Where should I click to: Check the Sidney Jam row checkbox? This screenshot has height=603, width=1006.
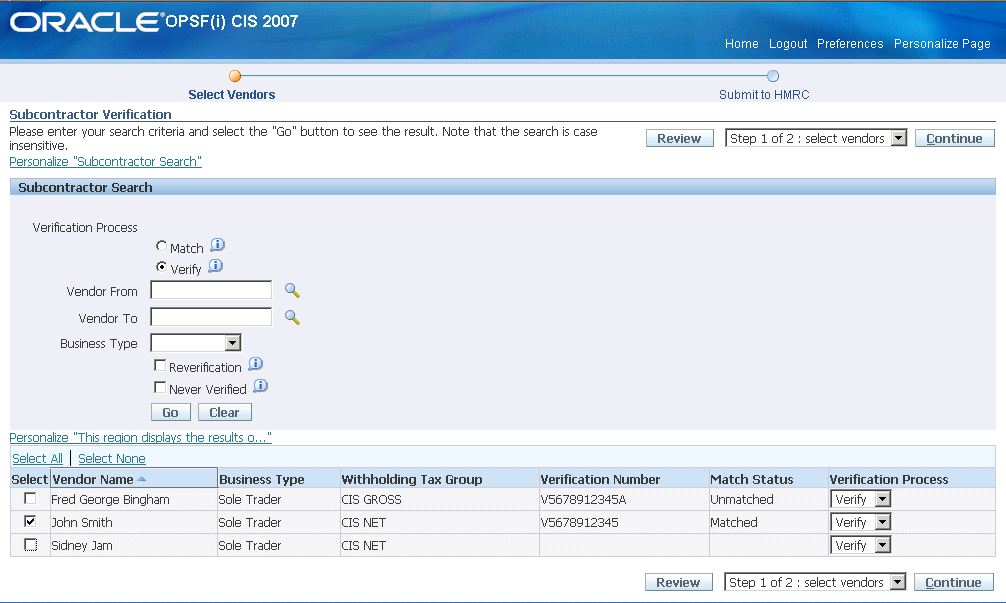30,545
